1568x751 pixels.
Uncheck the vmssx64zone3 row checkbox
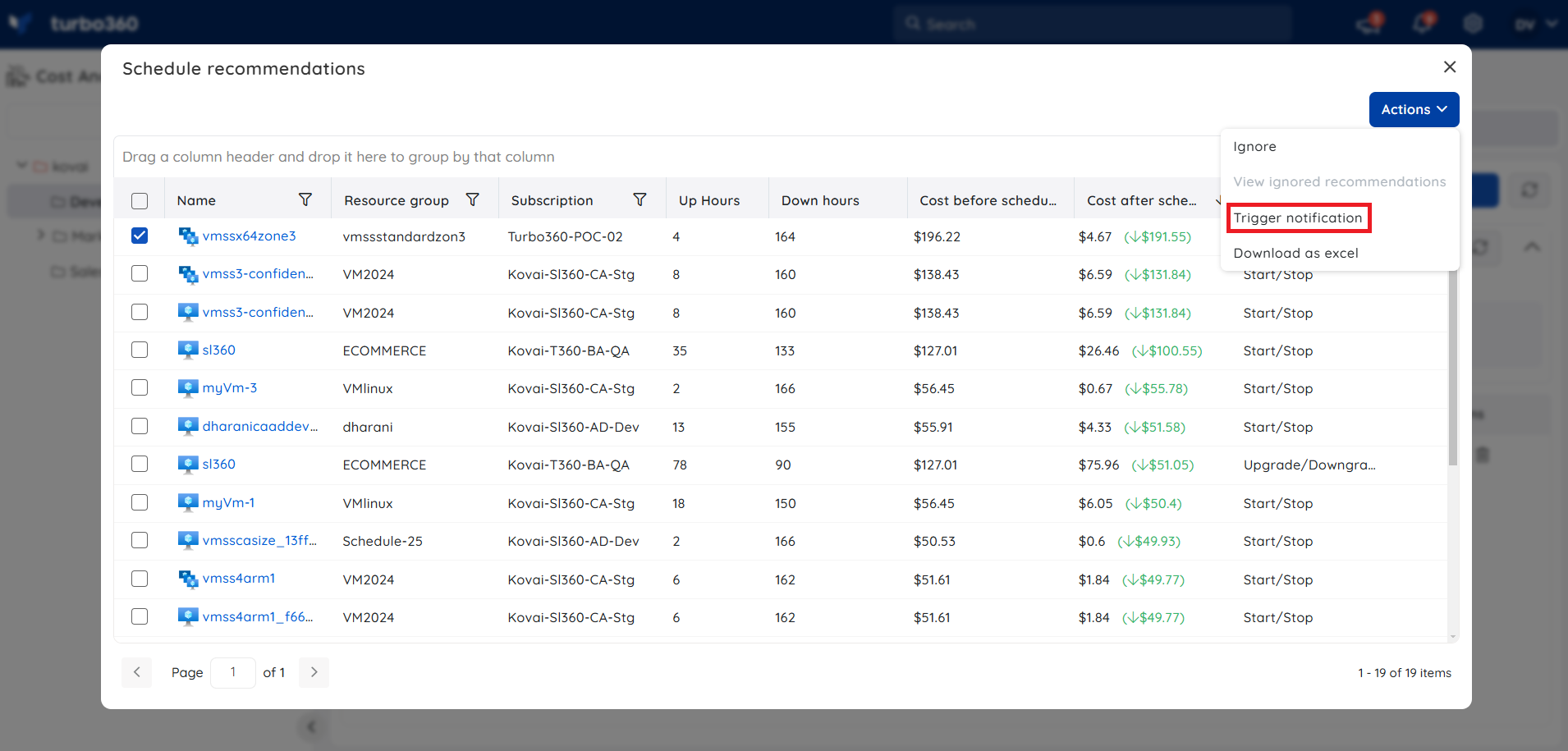pos(140,236)
